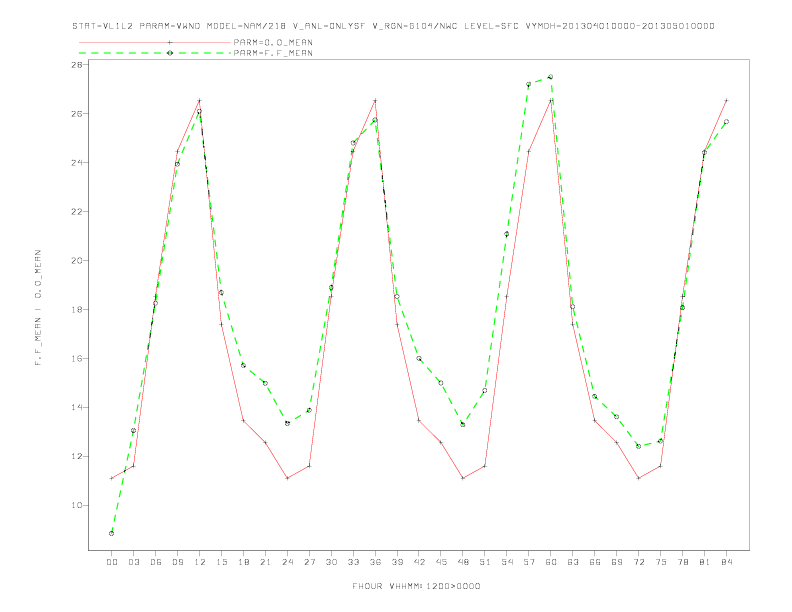Image resolution: width=792 pixels, height=612 pixels.
Task: Click the y-axis tick label 14
Action: (77, 407)
